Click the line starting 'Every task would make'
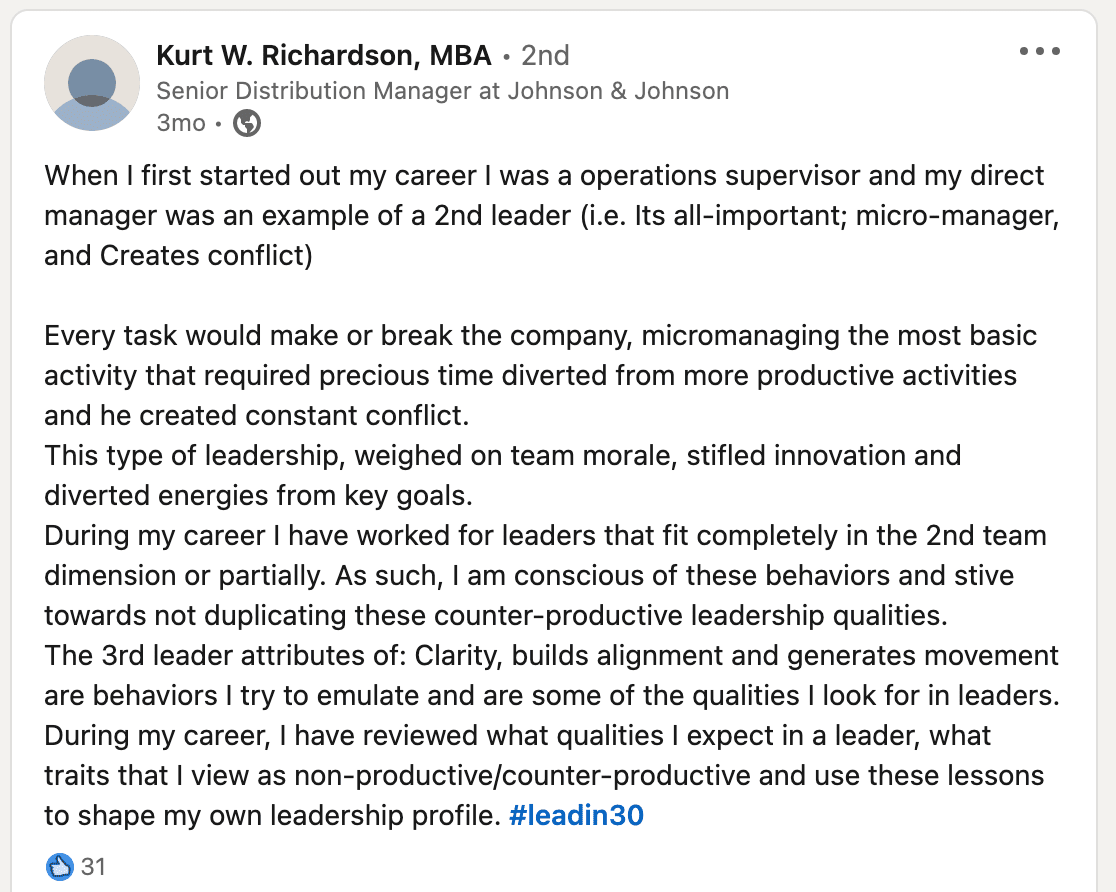The image size is (1116, 892). [x=541, y=335]
